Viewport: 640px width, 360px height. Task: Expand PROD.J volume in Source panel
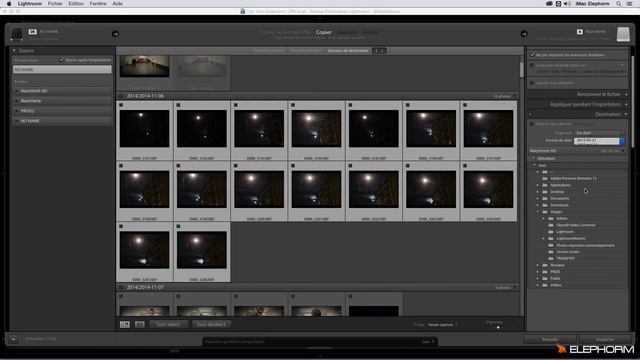tap(17, 111)
